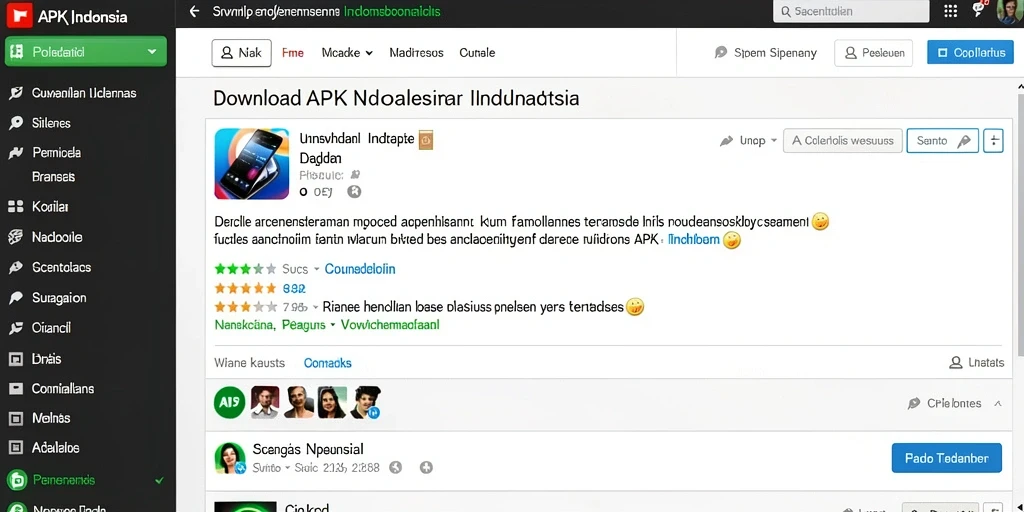
Task: Open the Inchtbom link
Action: 694,240
